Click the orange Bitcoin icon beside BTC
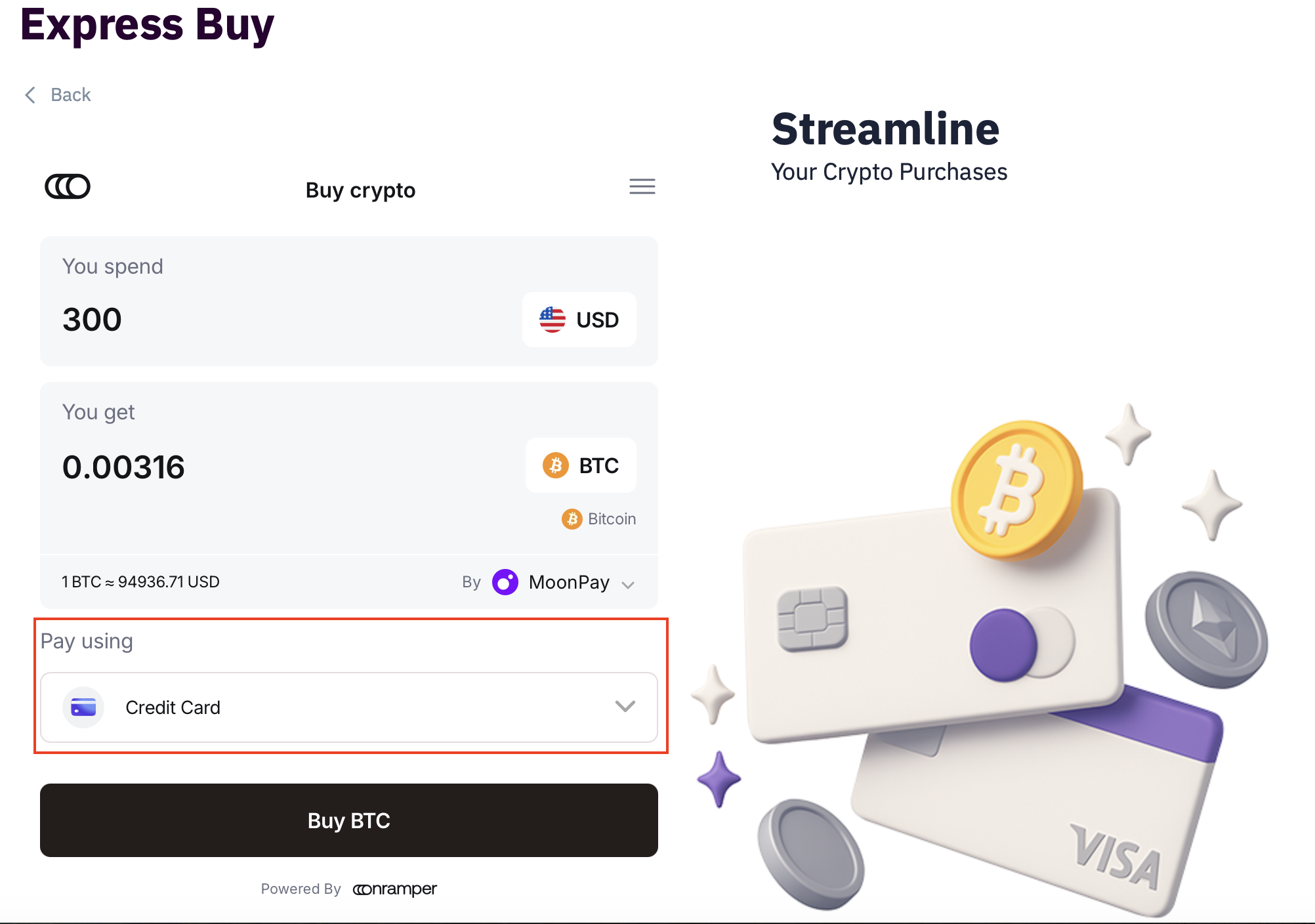 [556, 465]
